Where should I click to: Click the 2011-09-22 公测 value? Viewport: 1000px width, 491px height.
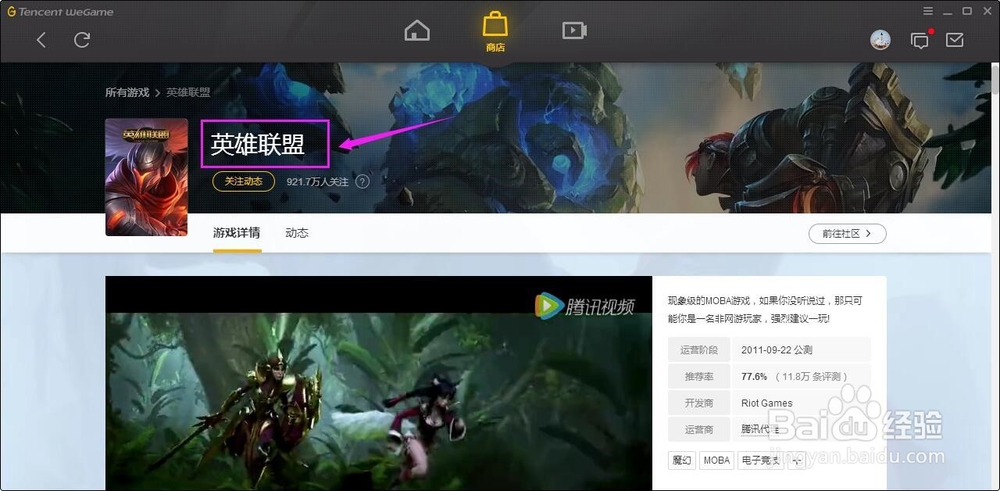coord(776,350)
